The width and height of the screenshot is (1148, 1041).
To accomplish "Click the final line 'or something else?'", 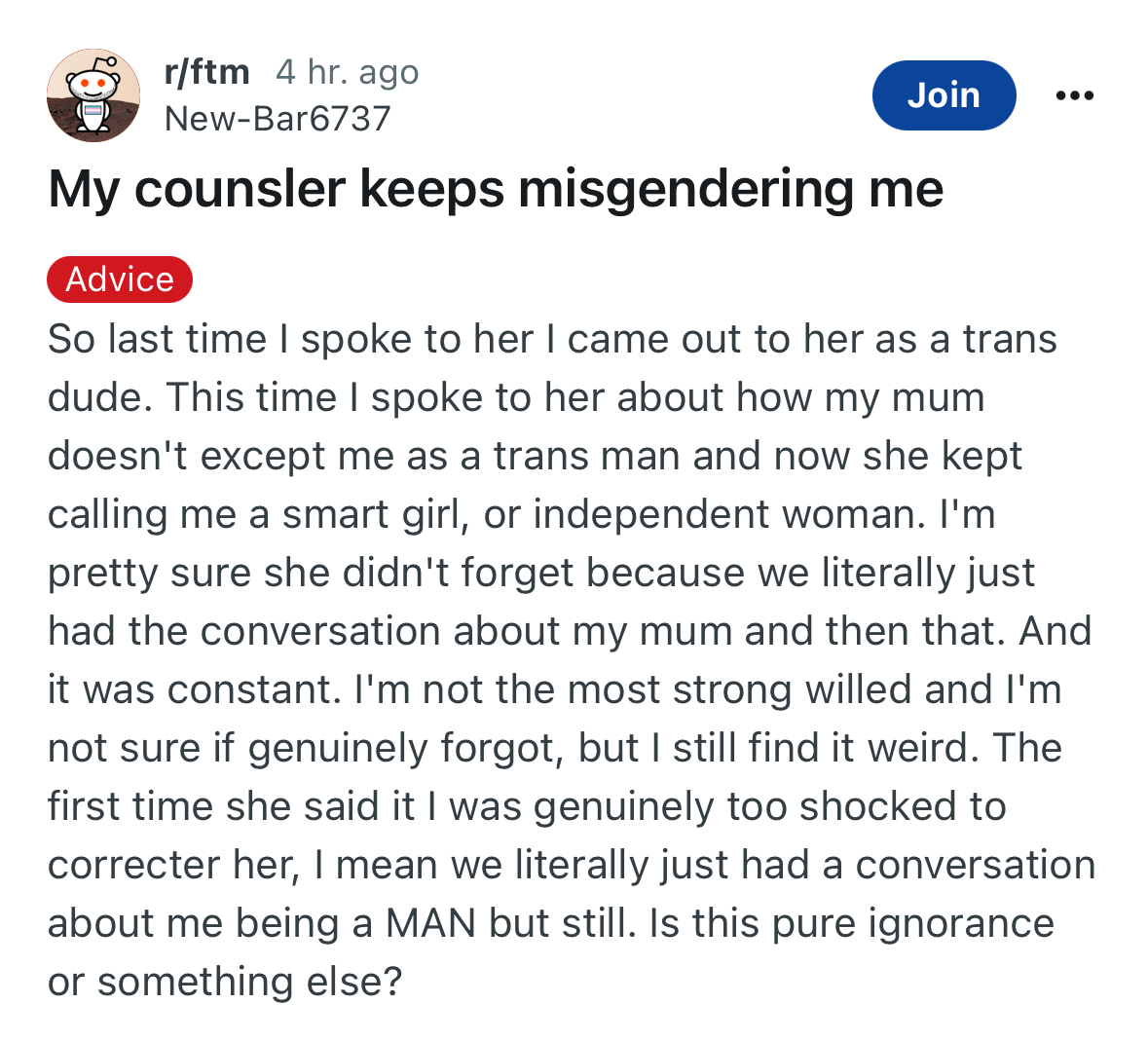I will pos(226,981).
